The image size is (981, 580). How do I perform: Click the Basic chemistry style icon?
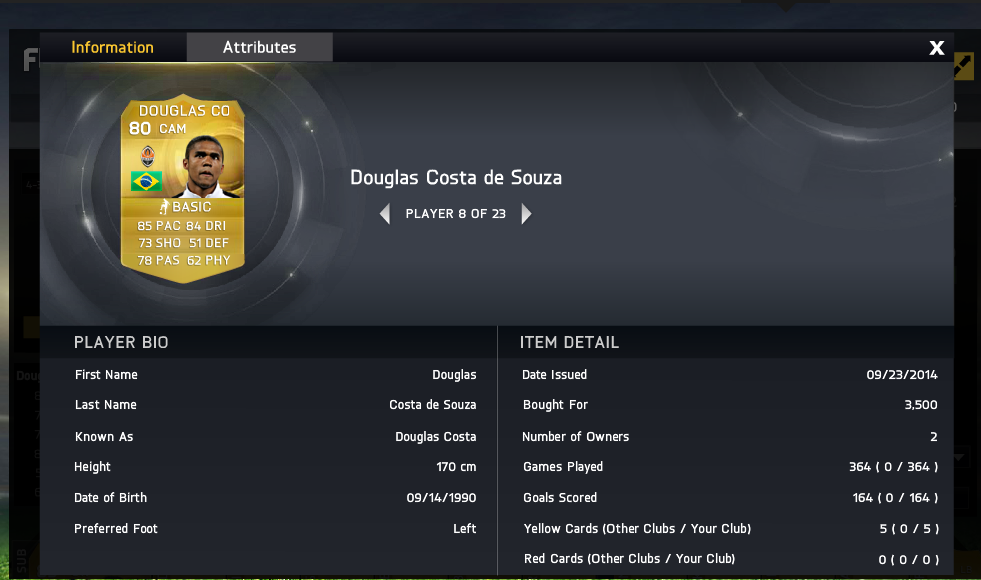pos(165,206)
